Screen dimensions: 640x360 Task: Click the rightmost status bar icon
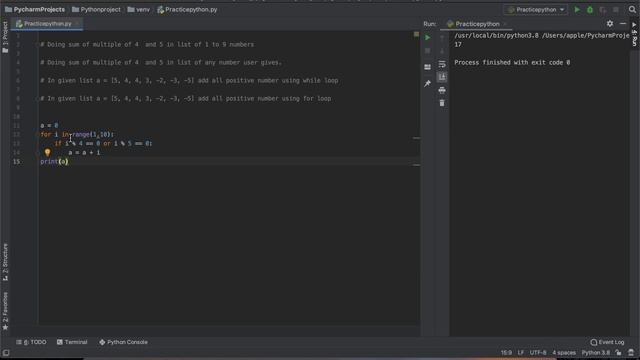click(x=631, y=353)
